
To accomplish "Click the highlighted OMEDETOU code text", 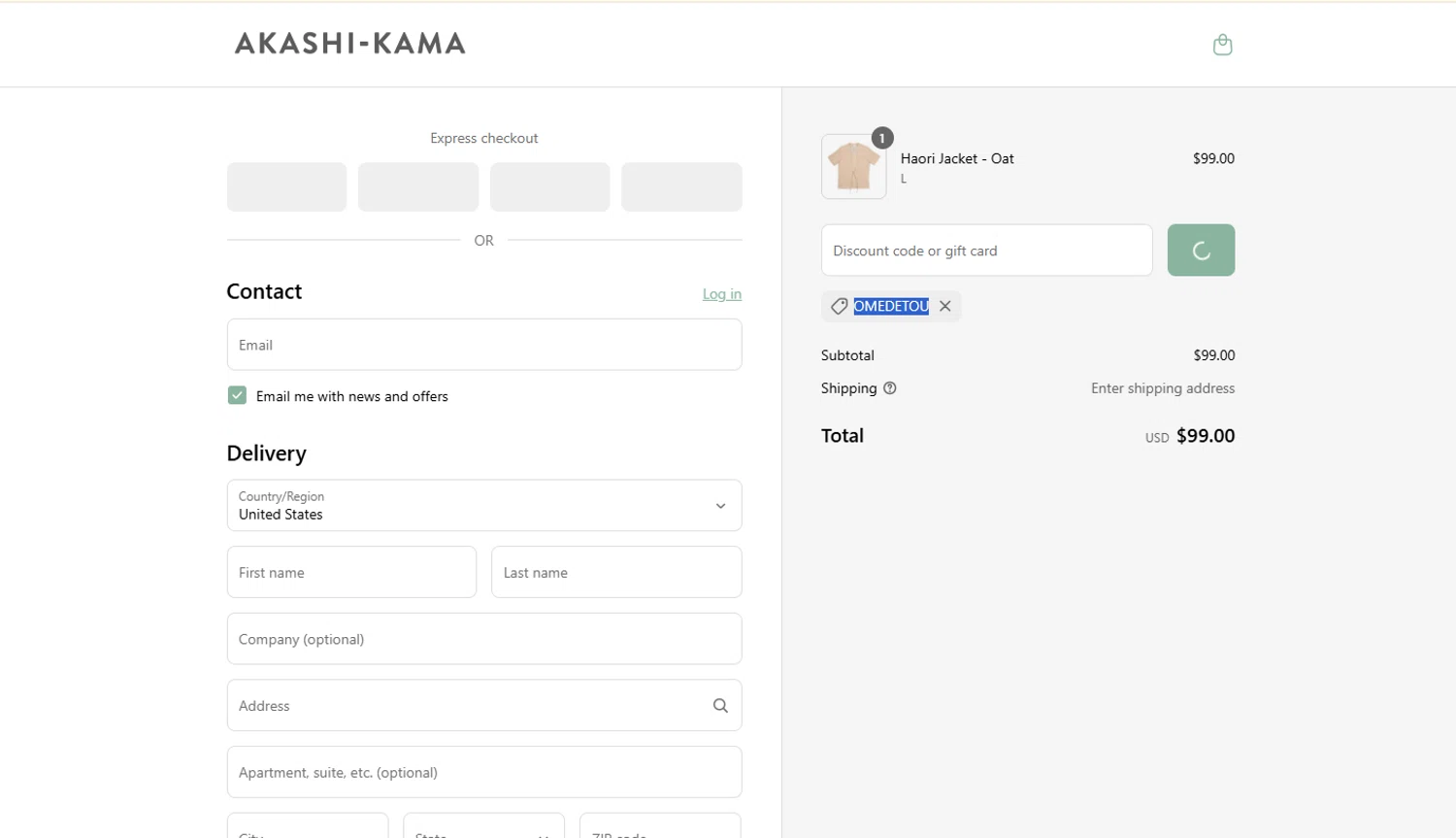I will (891, 306).
